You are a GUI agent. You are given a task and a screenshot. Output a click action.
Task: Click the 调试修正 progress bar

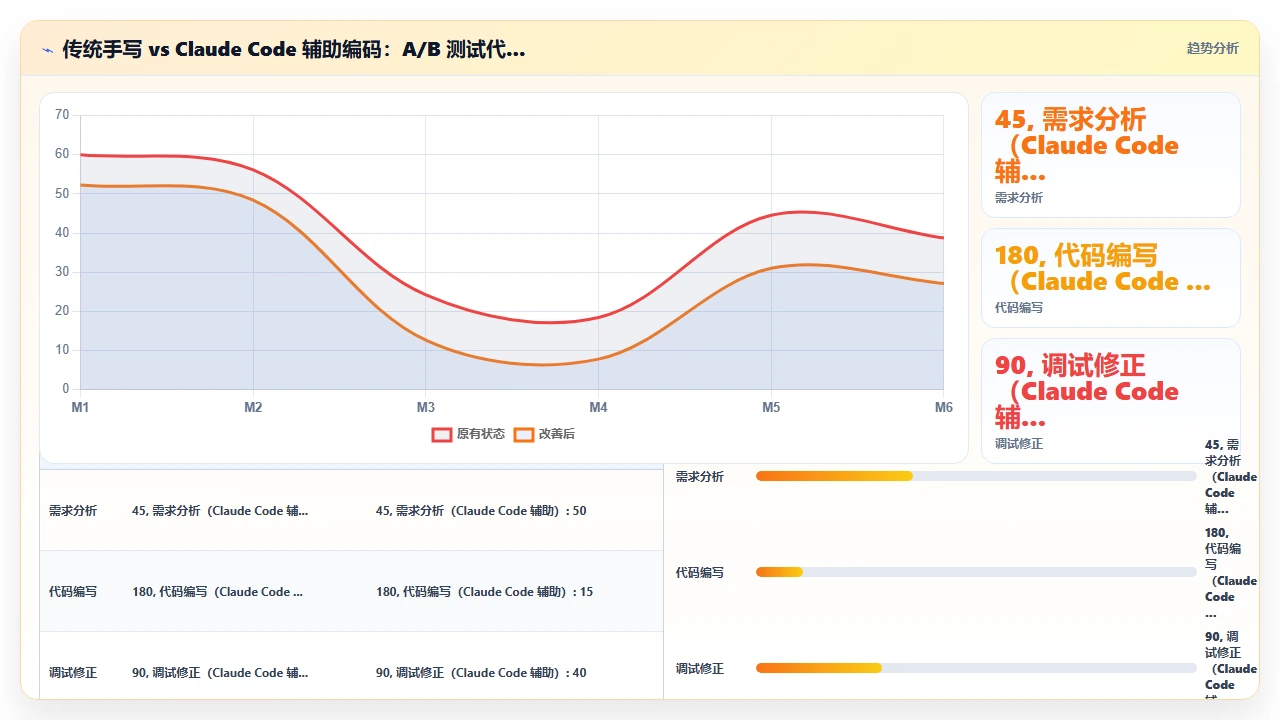[x=976, y=668]
